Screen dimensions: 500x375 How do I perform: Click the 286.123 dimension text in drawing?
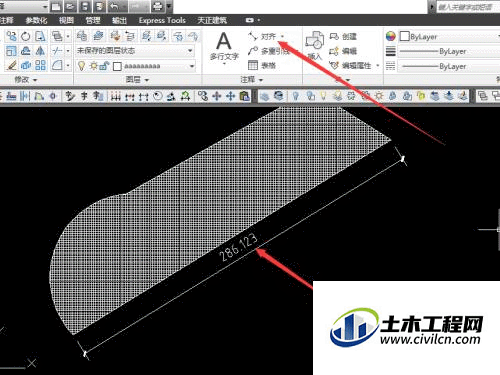click(238, 247)
